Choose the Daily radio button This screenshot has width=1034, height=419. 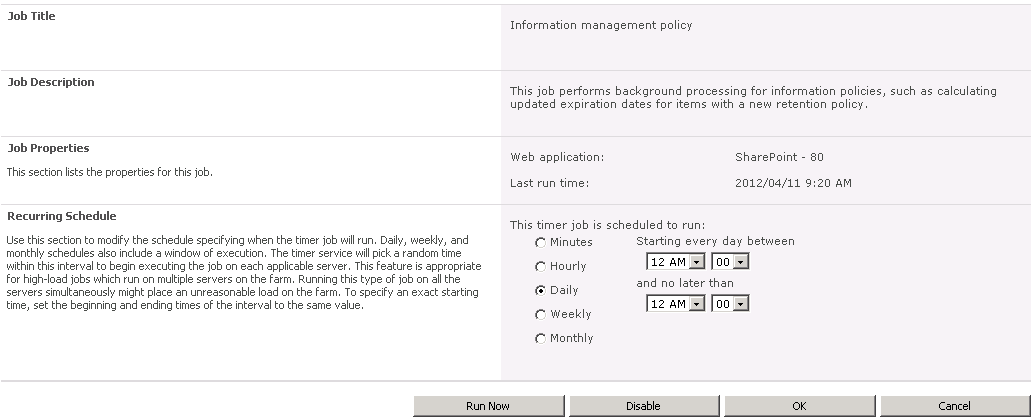541,290
